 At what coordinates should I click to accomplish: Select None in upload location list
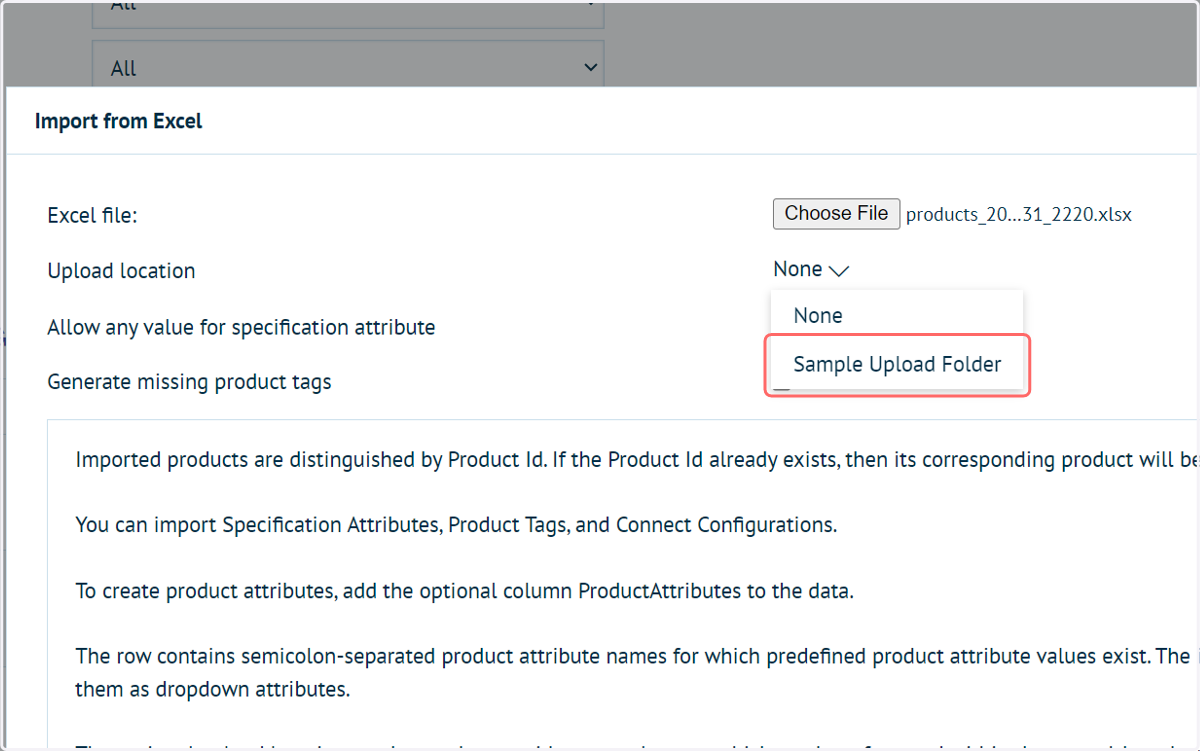click(897, 315)
